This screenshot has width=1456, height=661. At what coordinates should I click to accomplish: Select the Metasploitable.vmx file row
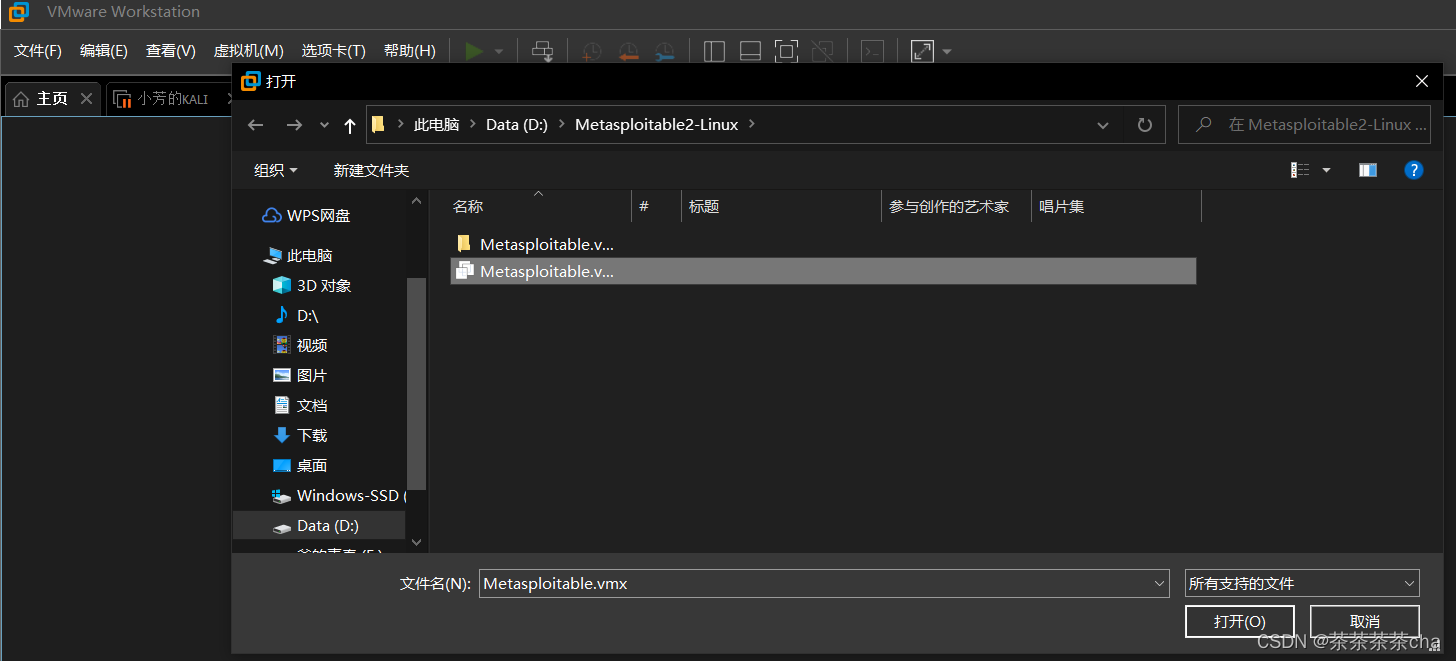(x=823, y=271)
